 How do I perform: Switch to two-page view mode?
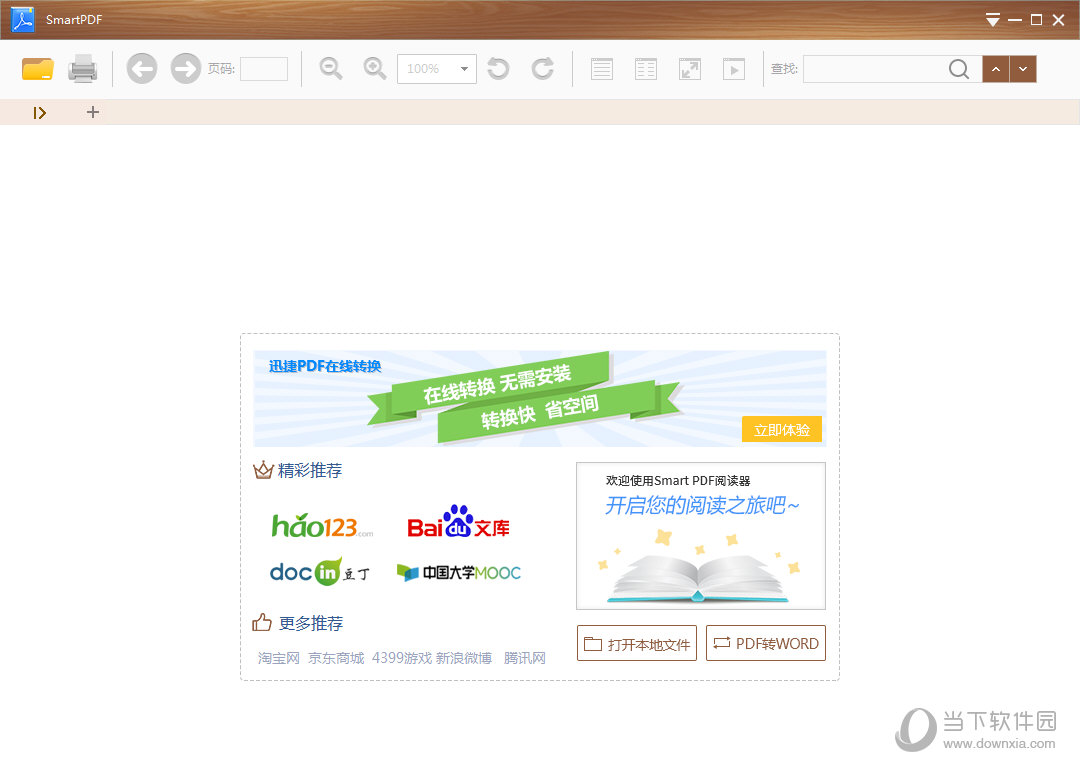point(646,69)
